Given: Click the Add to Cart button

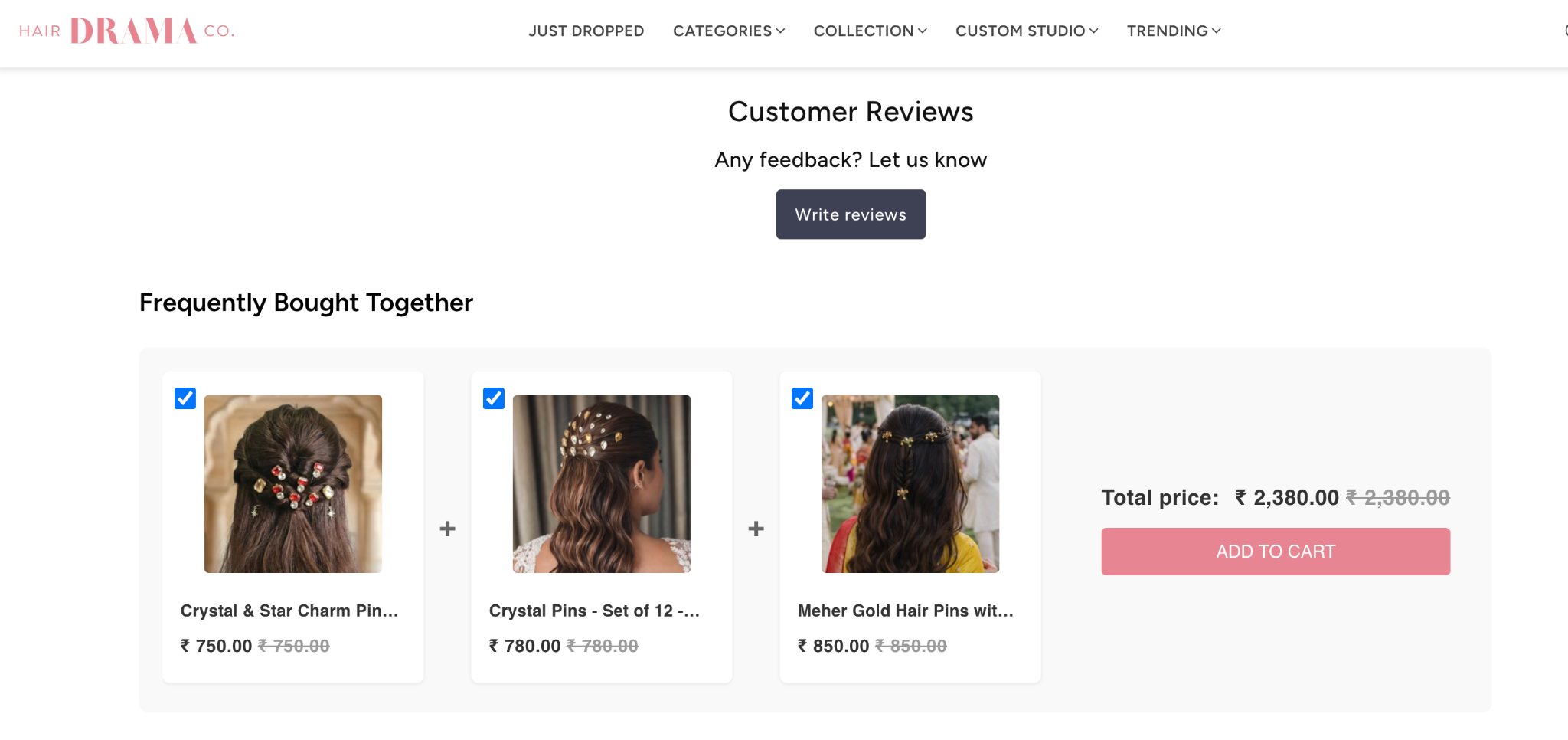Looking at the screenshot, I should coord(1276,552).
